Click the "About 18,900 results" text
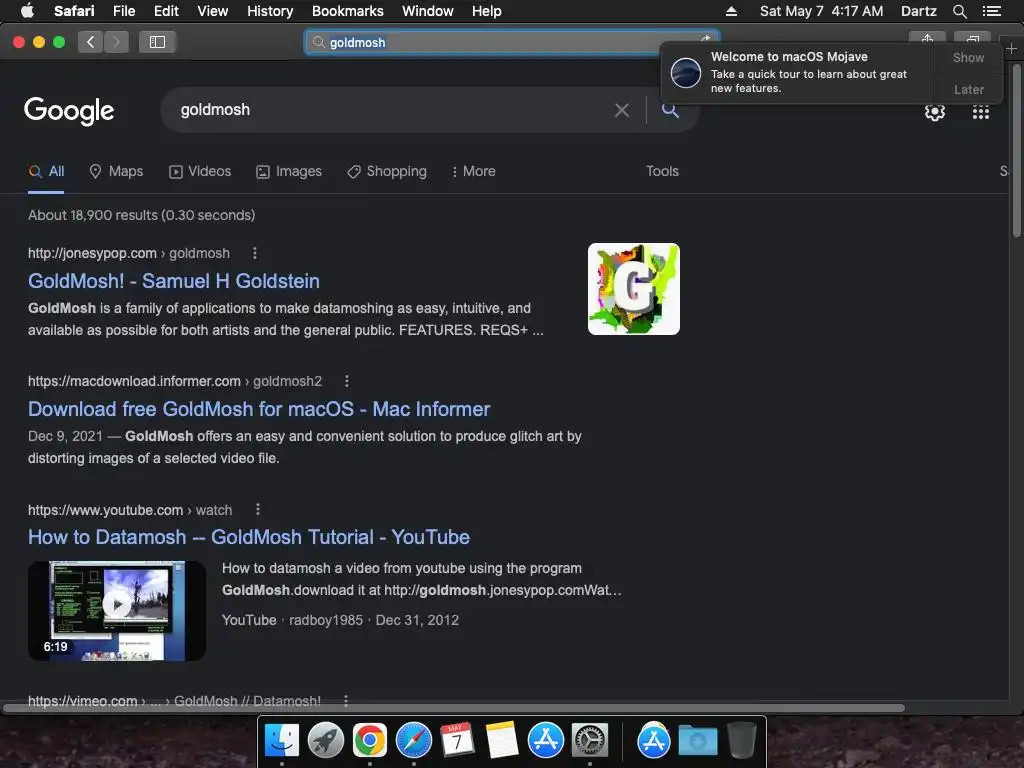This screenshot has height=768, width=1024. (x=141, y=216)
